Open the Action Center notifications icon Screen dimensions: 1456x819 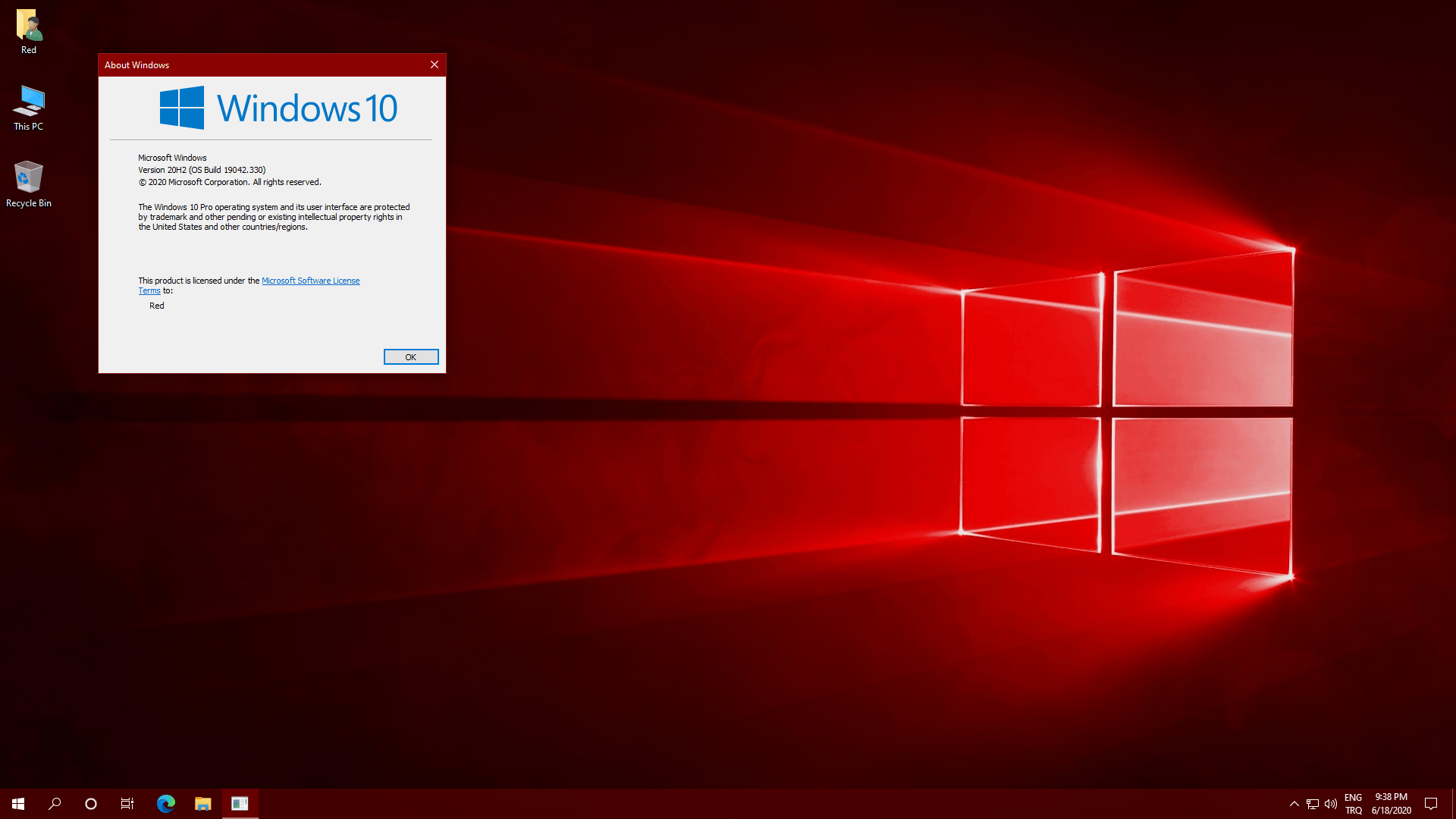point(1431,804)
